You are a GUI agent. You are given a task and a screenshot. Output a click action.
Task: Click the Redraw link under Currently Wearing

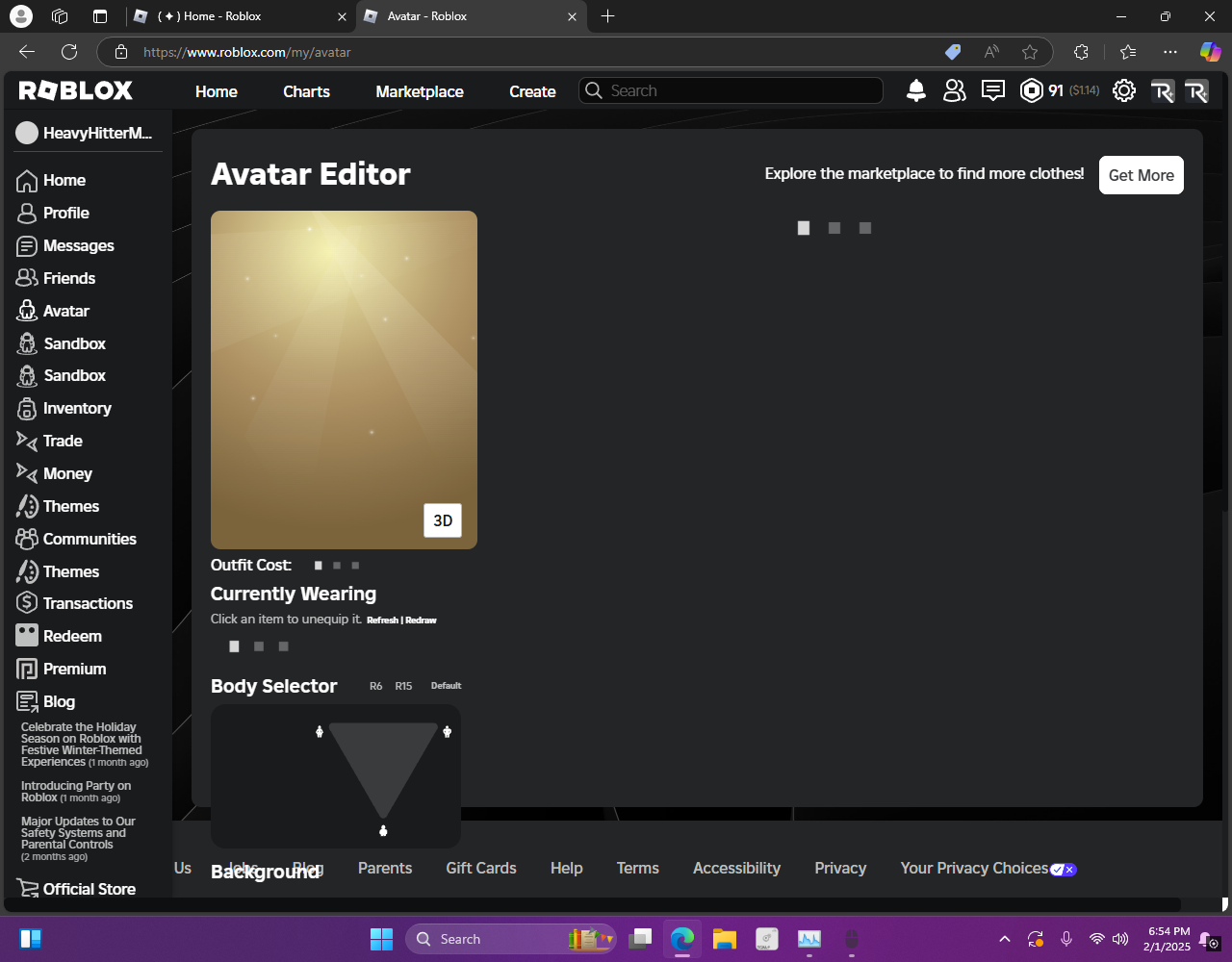point(421,620)
